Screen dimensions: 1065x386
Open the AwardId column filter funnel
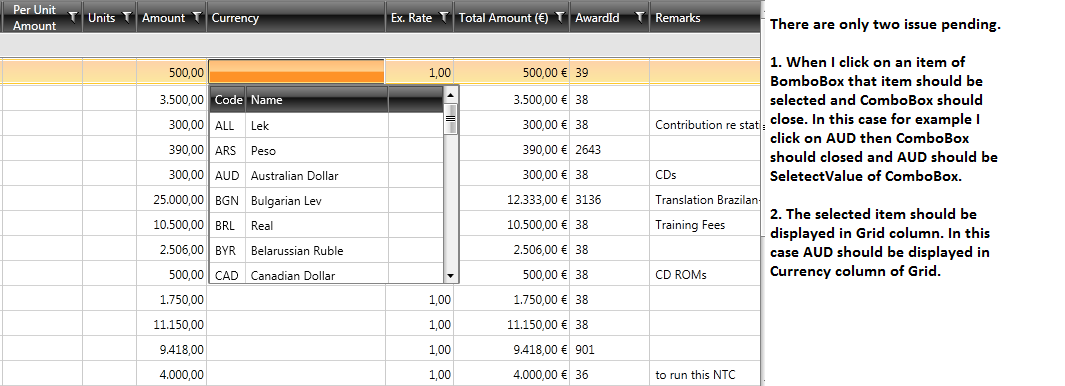tap(639, 18)
